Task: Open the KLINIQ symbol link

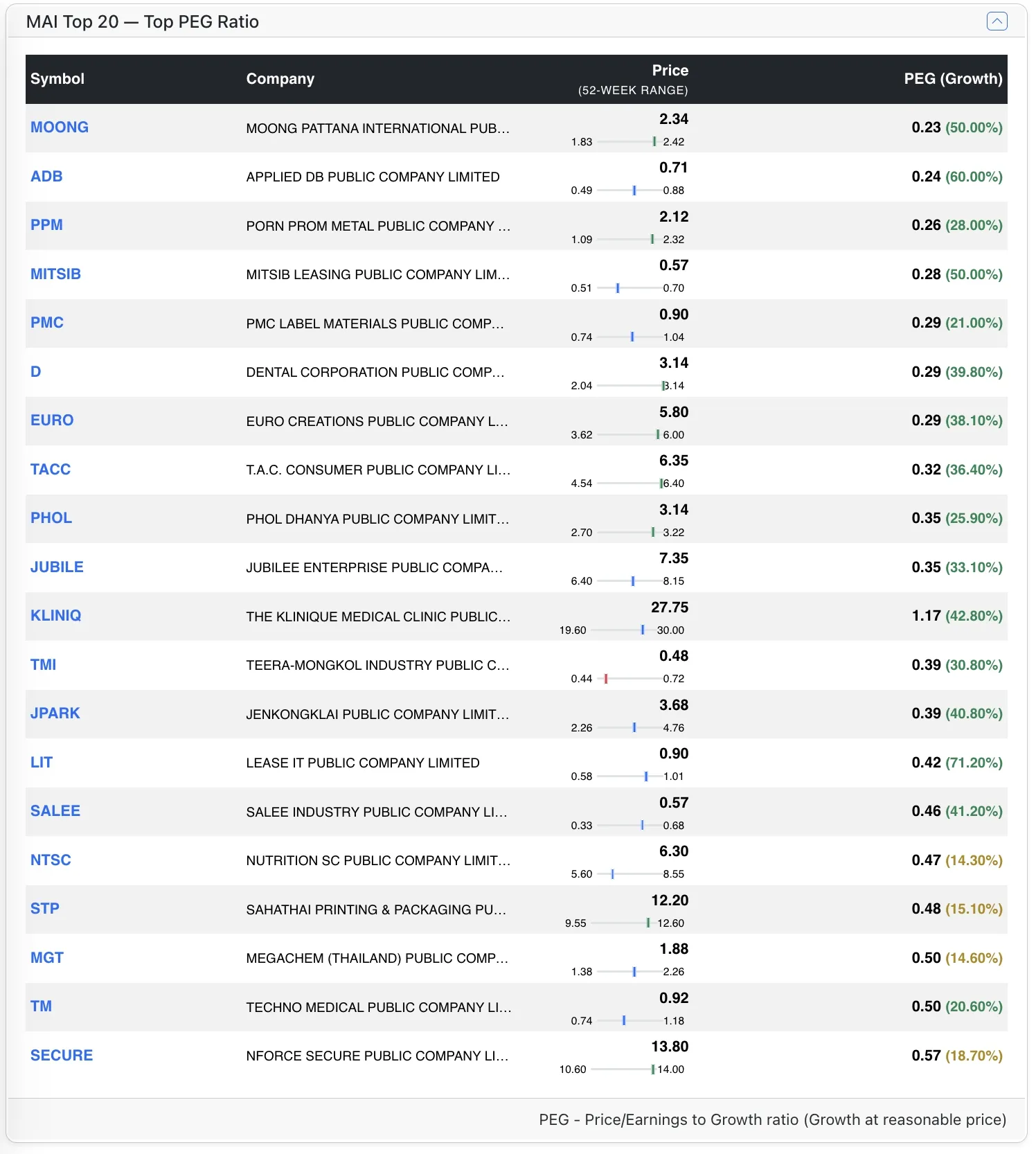Action: pos(55,616)
